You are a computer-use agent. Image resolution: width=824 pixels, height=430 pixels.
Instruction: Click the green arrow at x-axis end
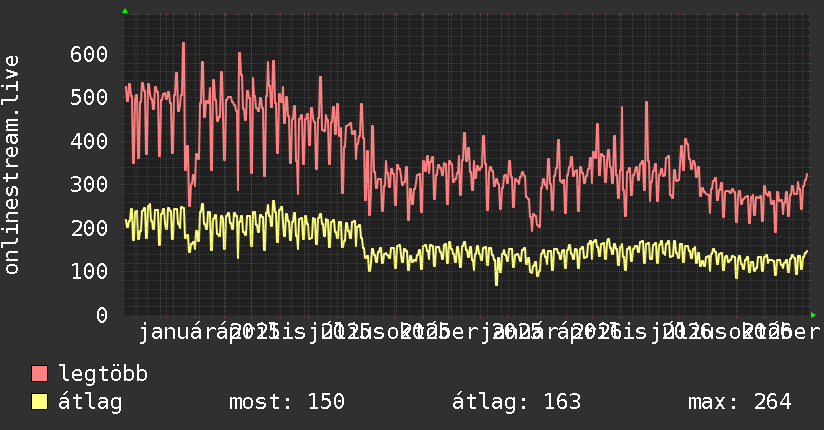813,315
